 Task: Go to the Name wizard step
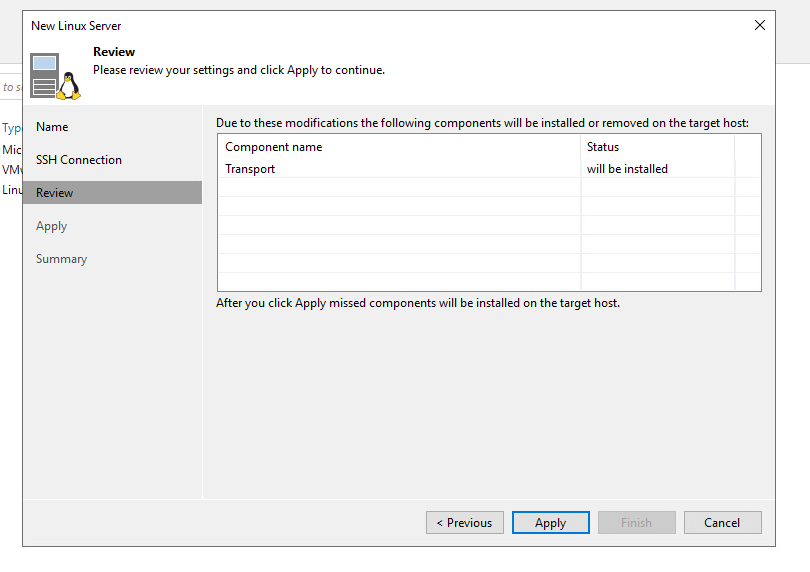coord(52,127)
